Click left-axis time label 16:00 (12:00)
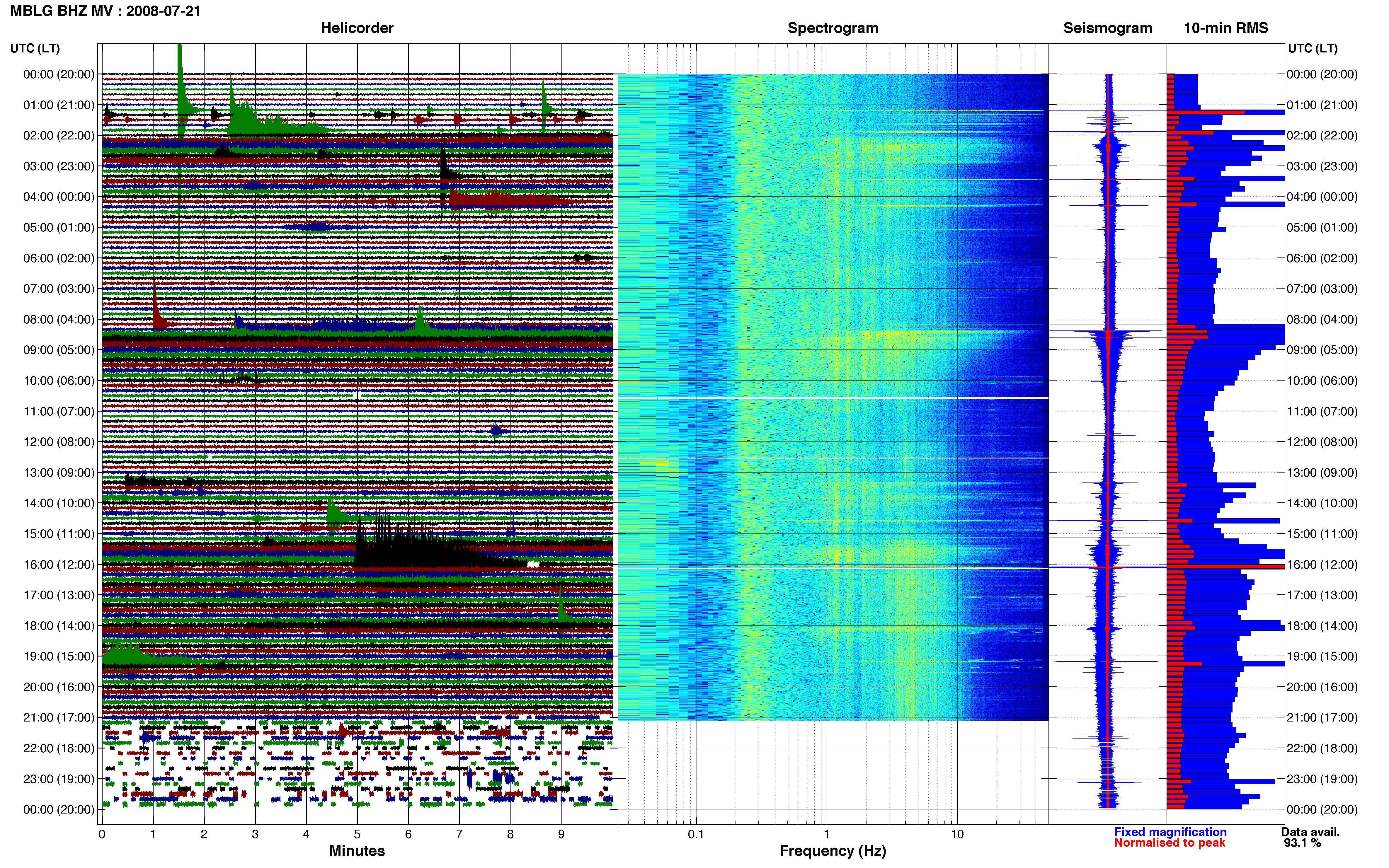 (x=59, y=564)
